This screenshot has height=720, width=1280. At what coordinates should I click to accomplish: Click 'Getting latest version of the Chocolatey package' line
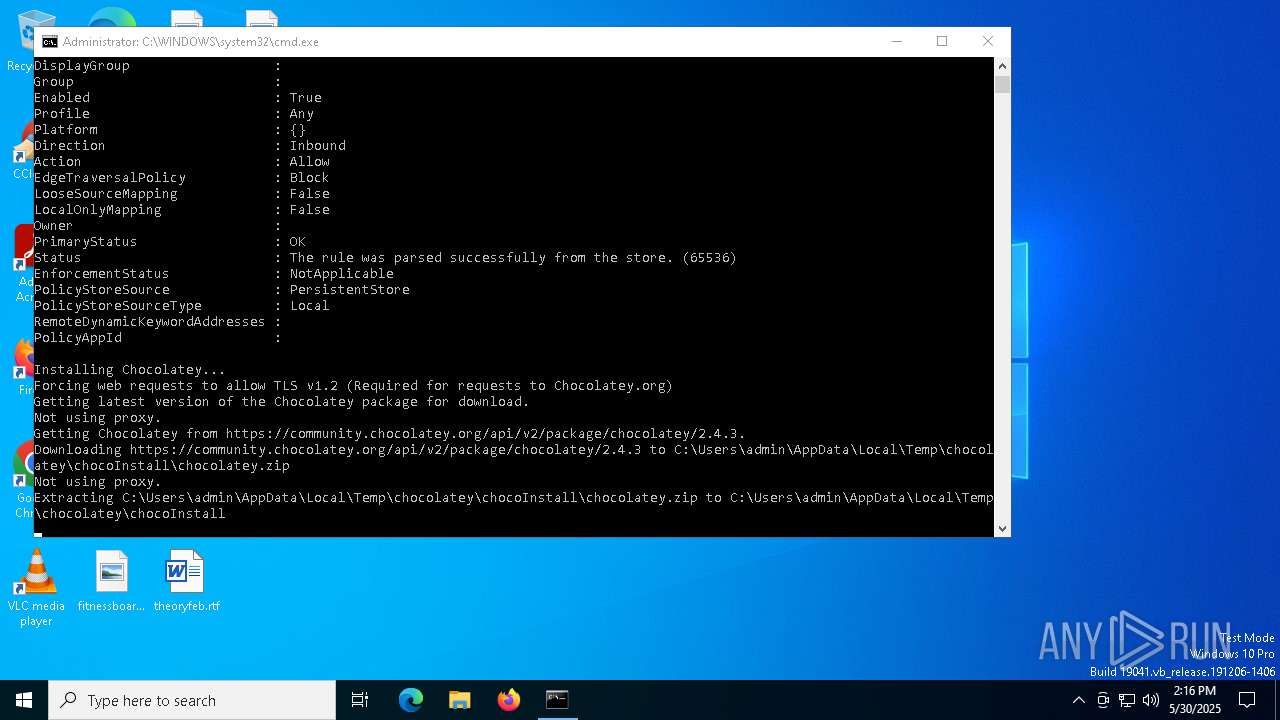[x=282, y=402]
